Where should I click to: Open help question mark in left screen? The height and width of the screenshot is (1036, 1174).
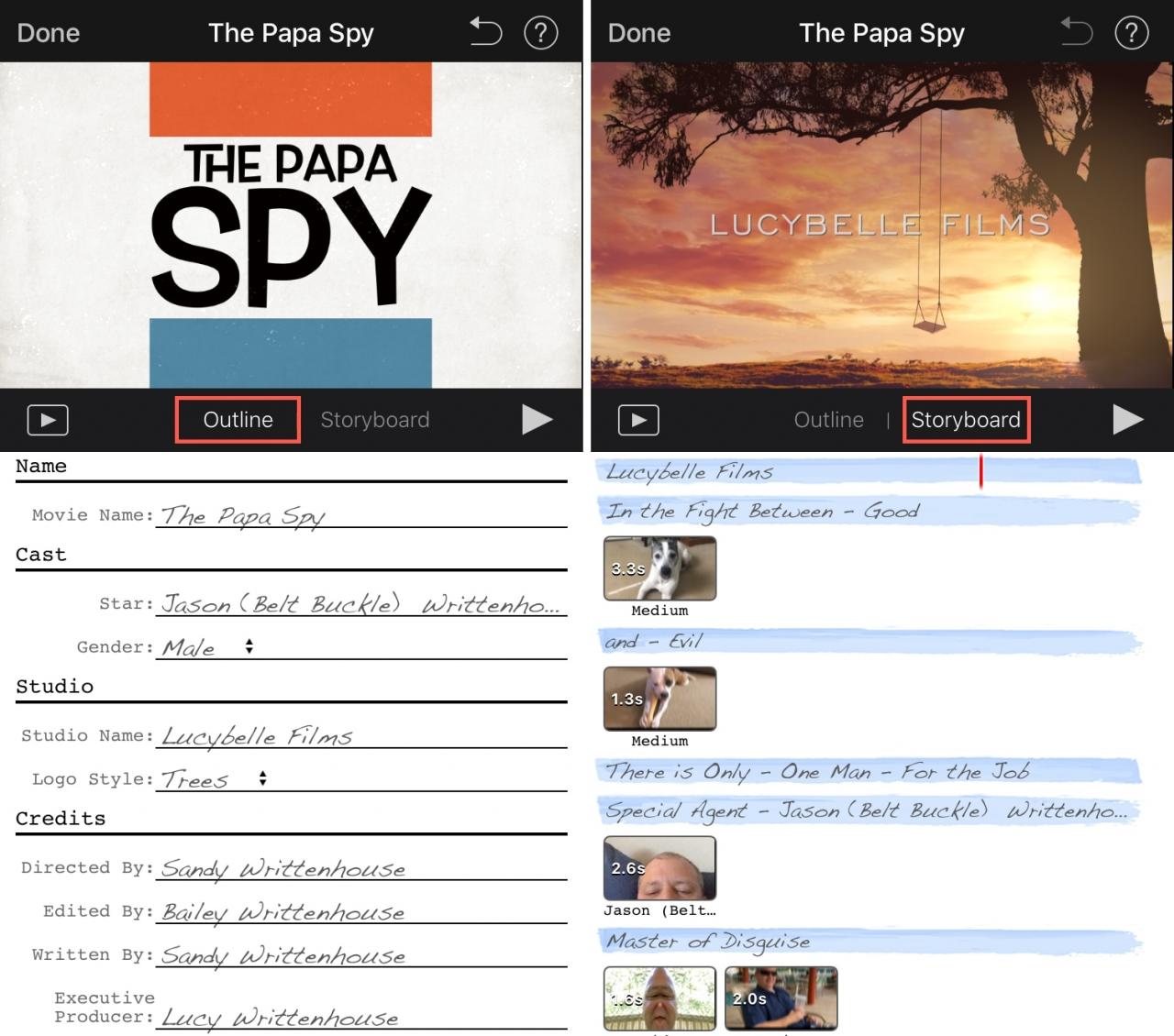pos(541,33)
